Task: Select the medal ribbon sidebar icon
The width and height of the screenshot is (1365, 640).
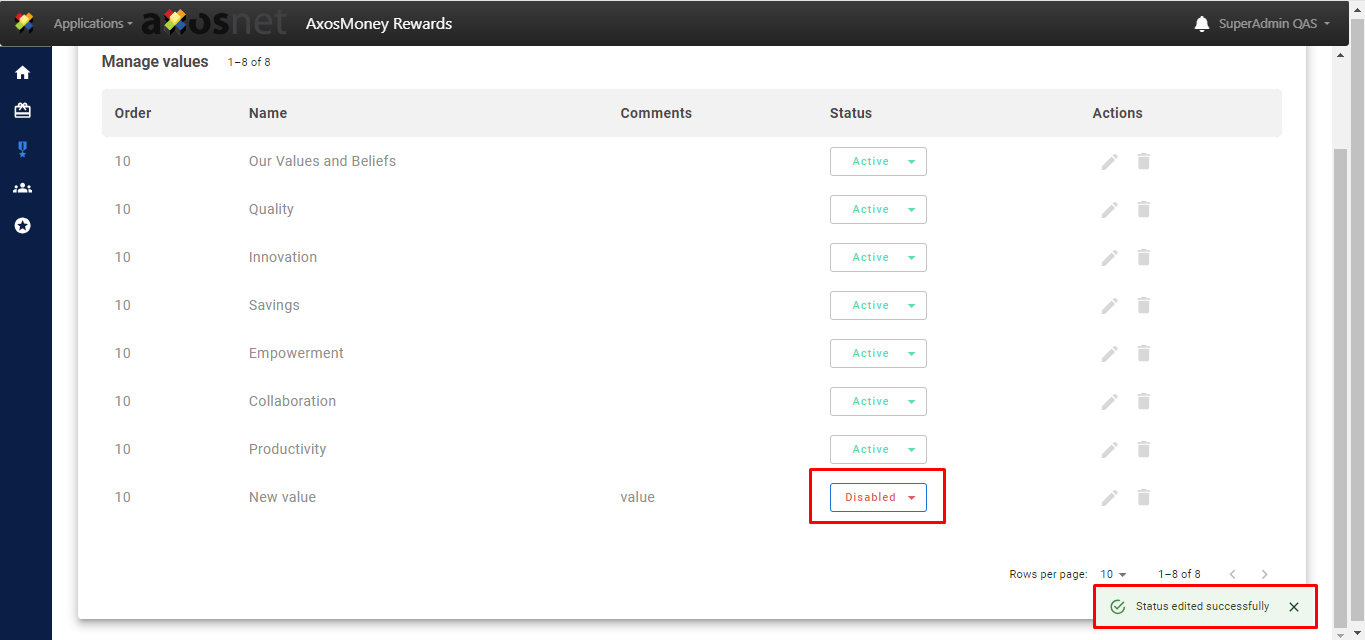Action: 22,149
